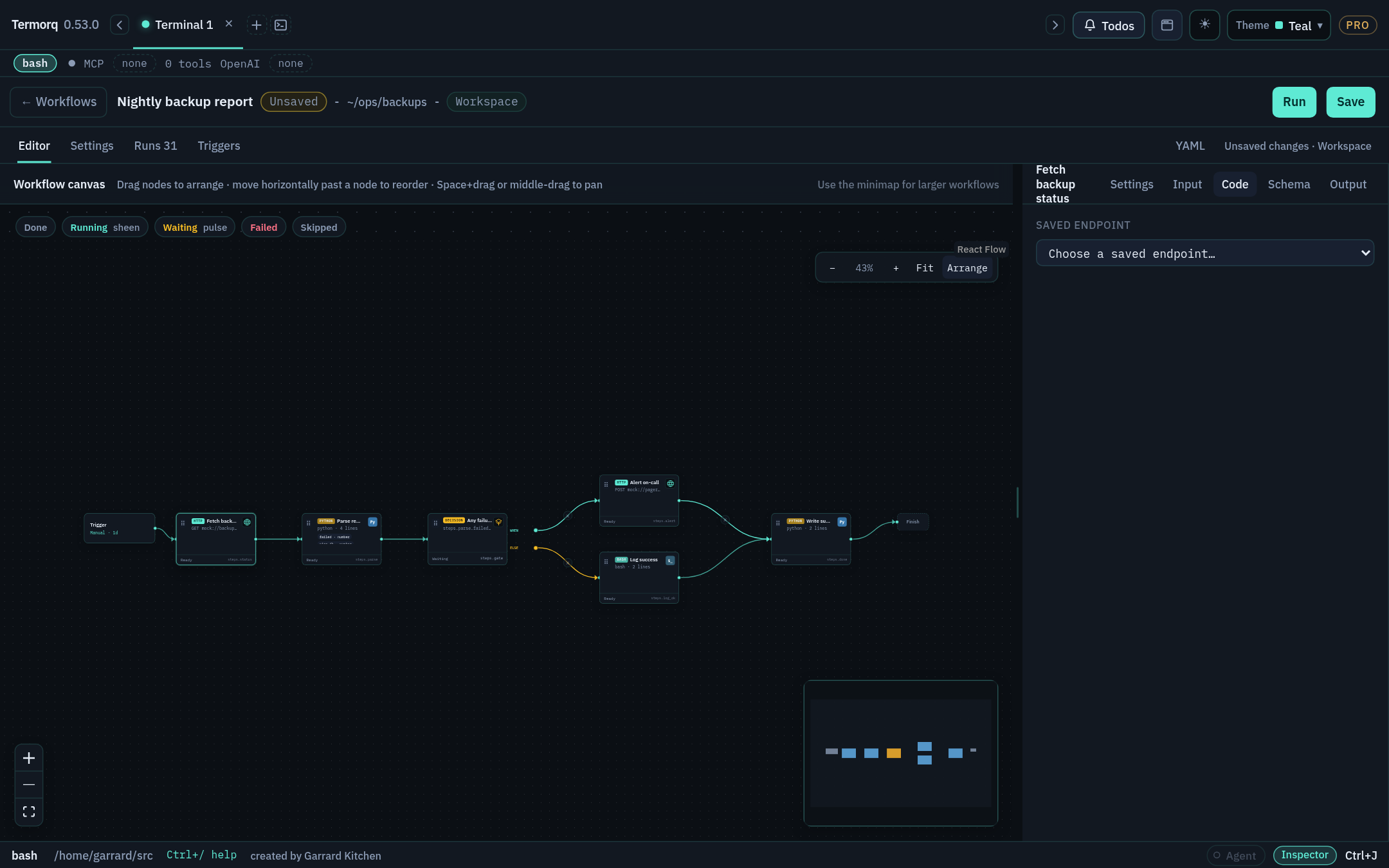
Task: Open the Runs 31 tab
Action: pyautogui.click(x=156, y=146)
